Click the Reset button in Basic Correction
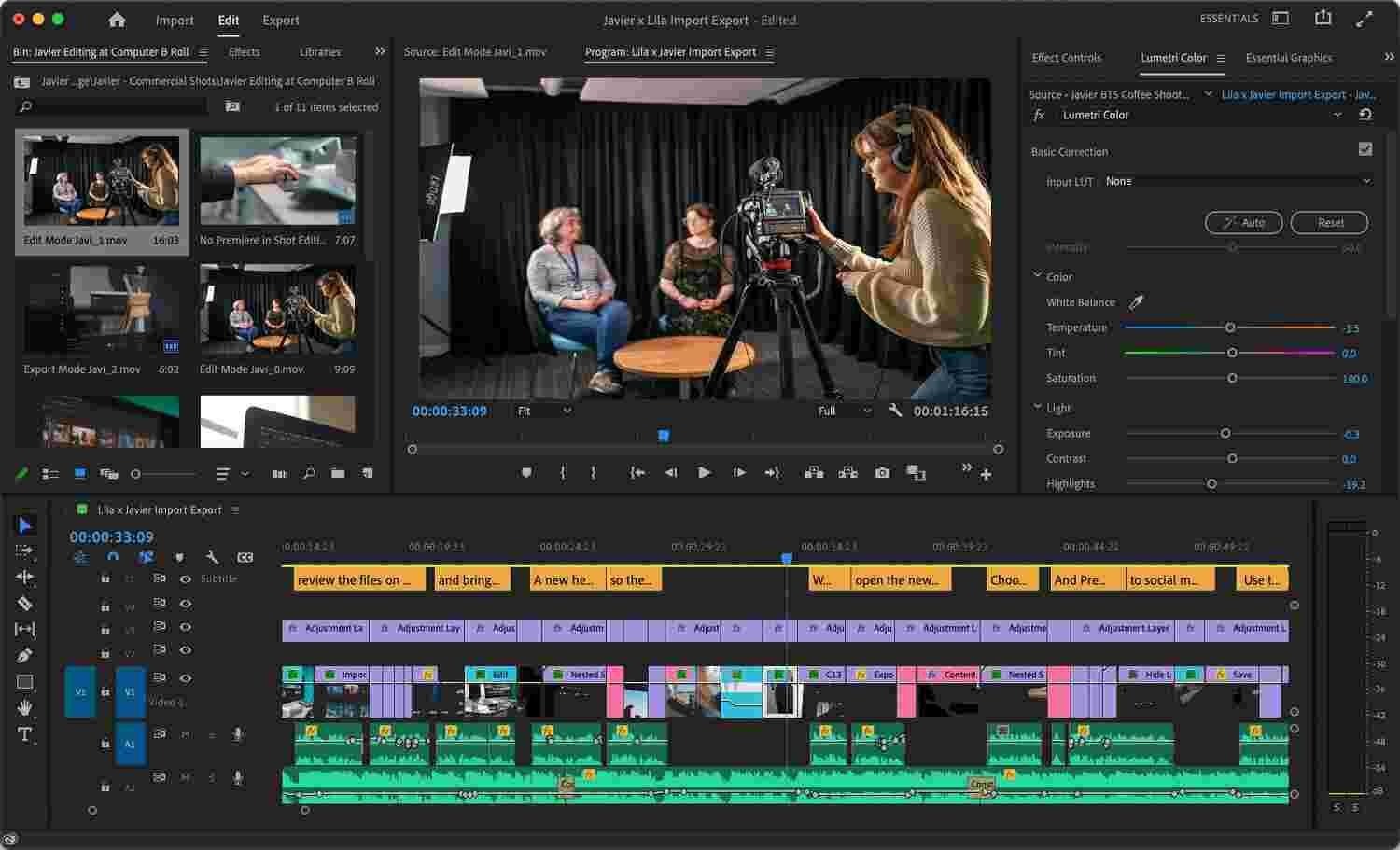This screenshot has height=850, width=1400. coord(1329,222)
